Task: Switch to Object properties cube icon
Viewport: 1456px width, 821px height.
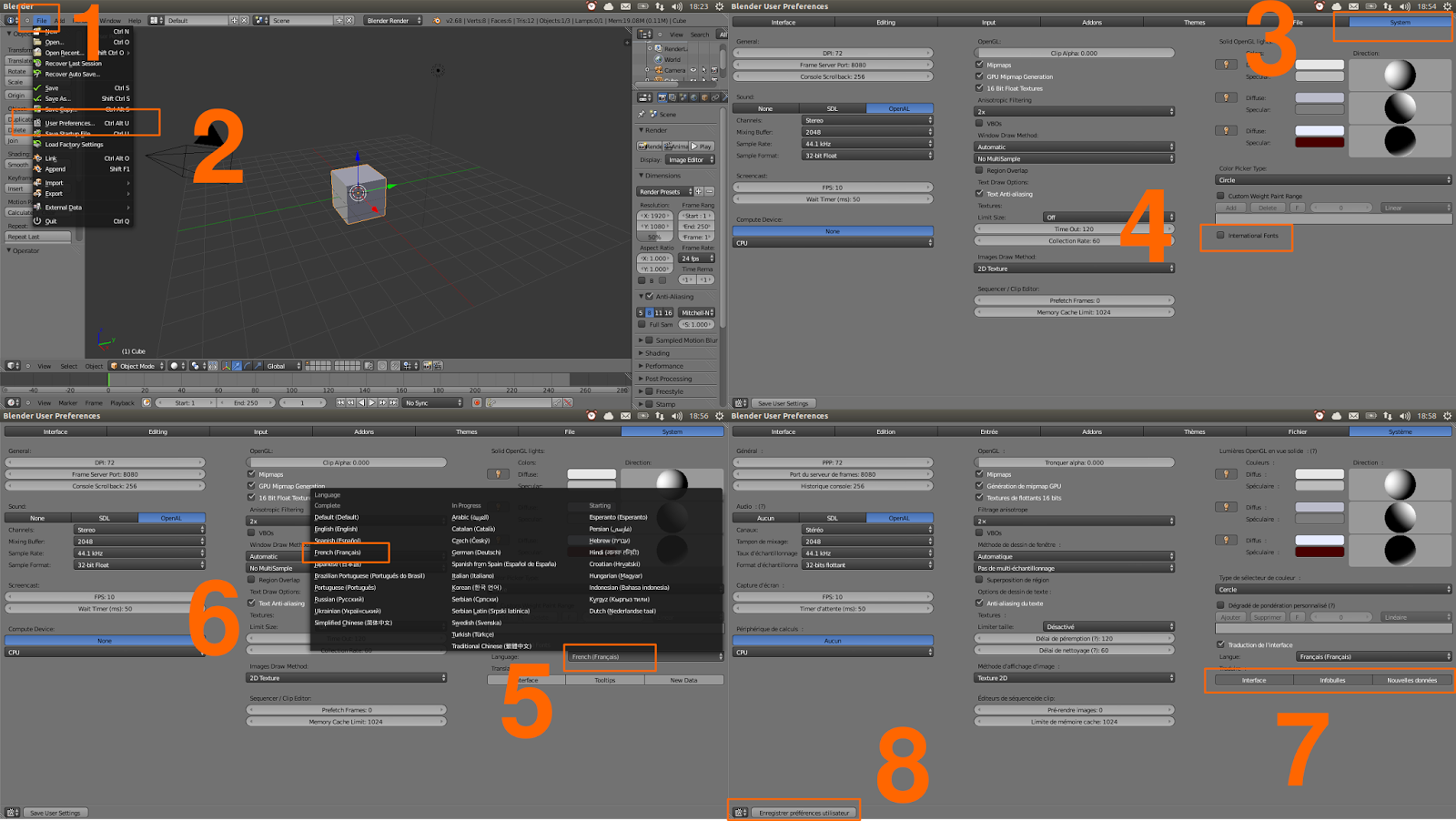Action: pyautogui.click(x=704, y=97)
